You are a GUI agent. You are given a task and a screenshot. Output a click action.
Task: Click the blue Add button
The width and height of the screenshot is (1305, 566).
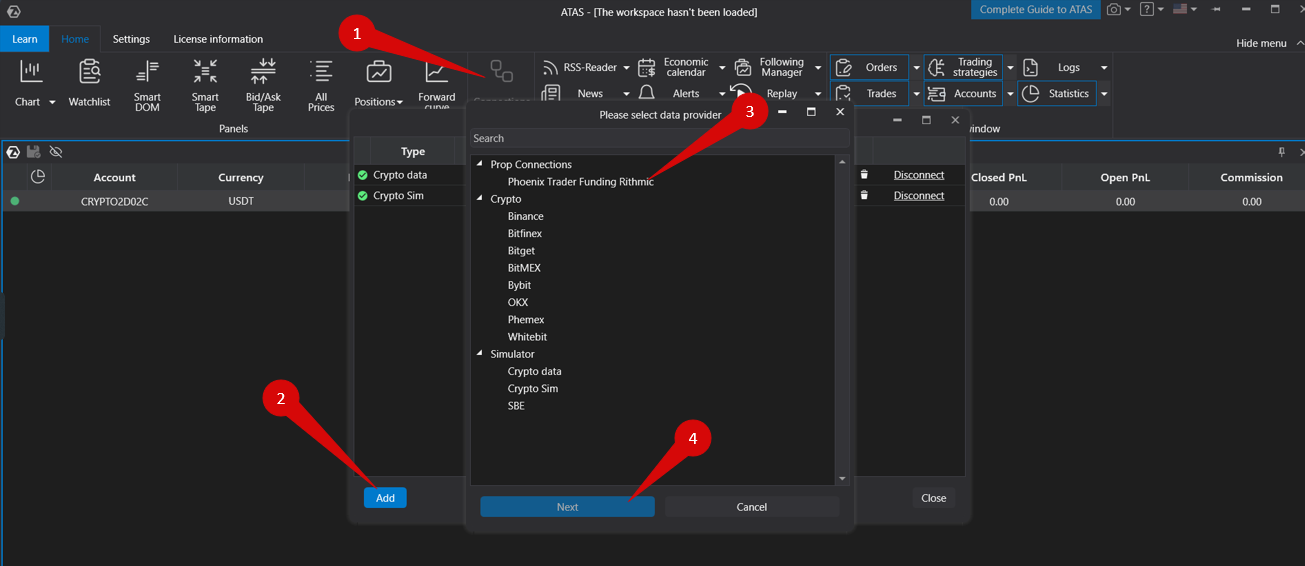[x=385, y=498]
